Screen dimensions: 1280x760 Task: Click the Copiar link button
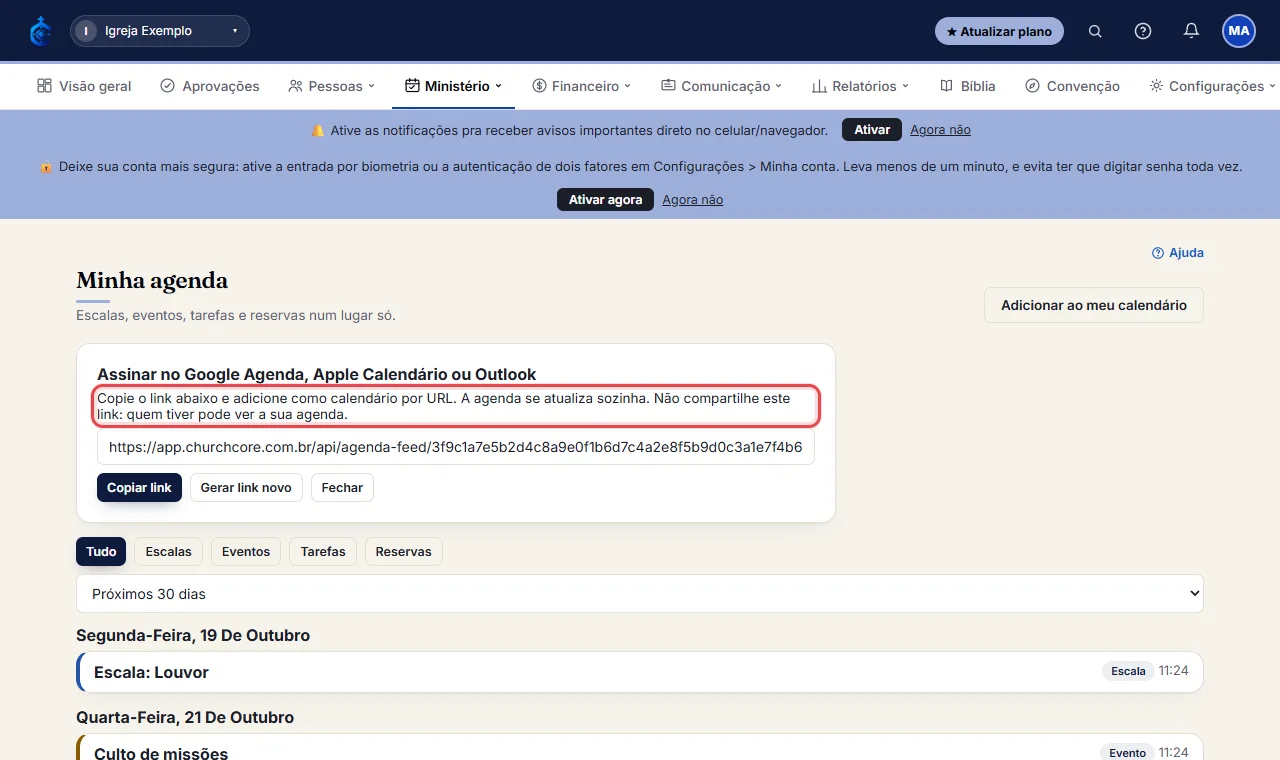click(x=139, y=488)
